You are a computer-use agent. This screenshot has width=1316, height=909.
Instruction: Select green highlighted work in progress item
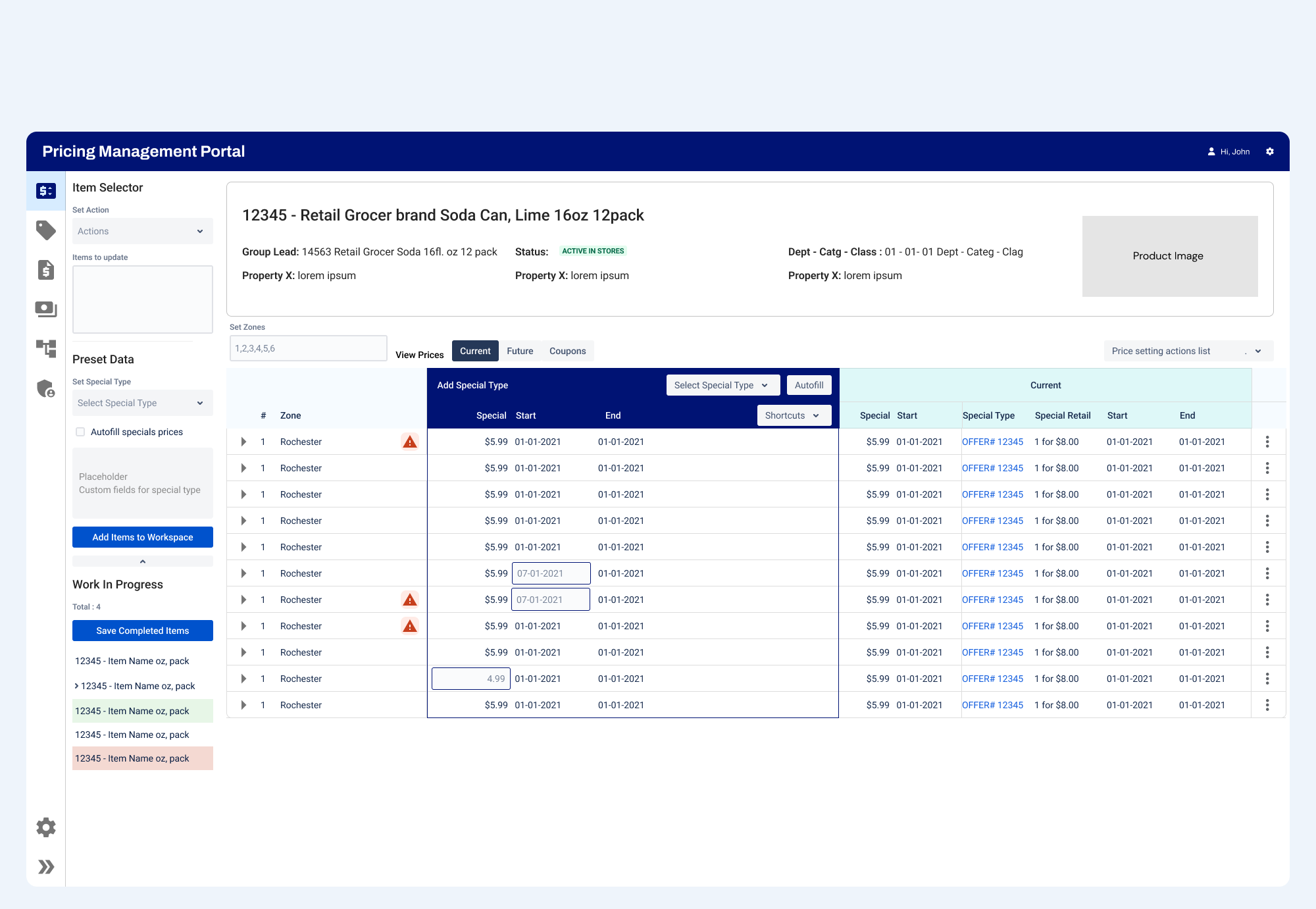[143, 711]
